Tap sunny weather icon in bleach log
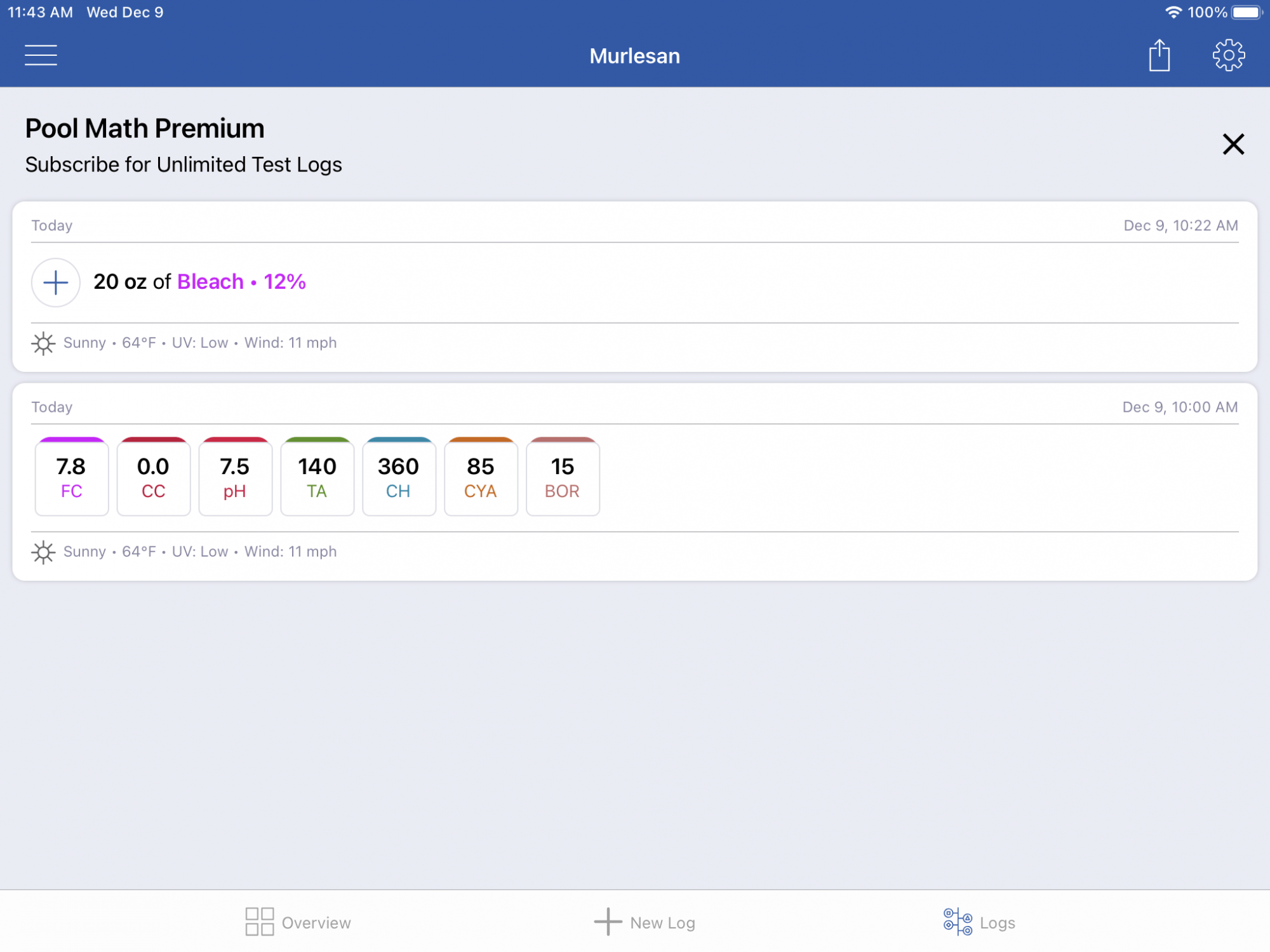Image resolution: width=1270 pixels, height=952 pixels. pyautogui.click(x=43, y=343)
